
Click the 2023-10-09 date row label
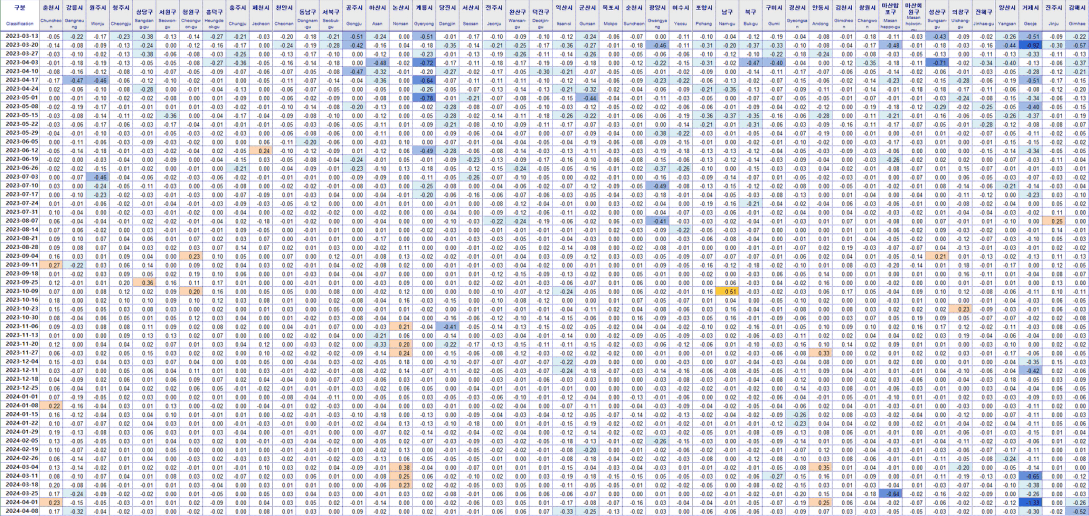[20, 291]
